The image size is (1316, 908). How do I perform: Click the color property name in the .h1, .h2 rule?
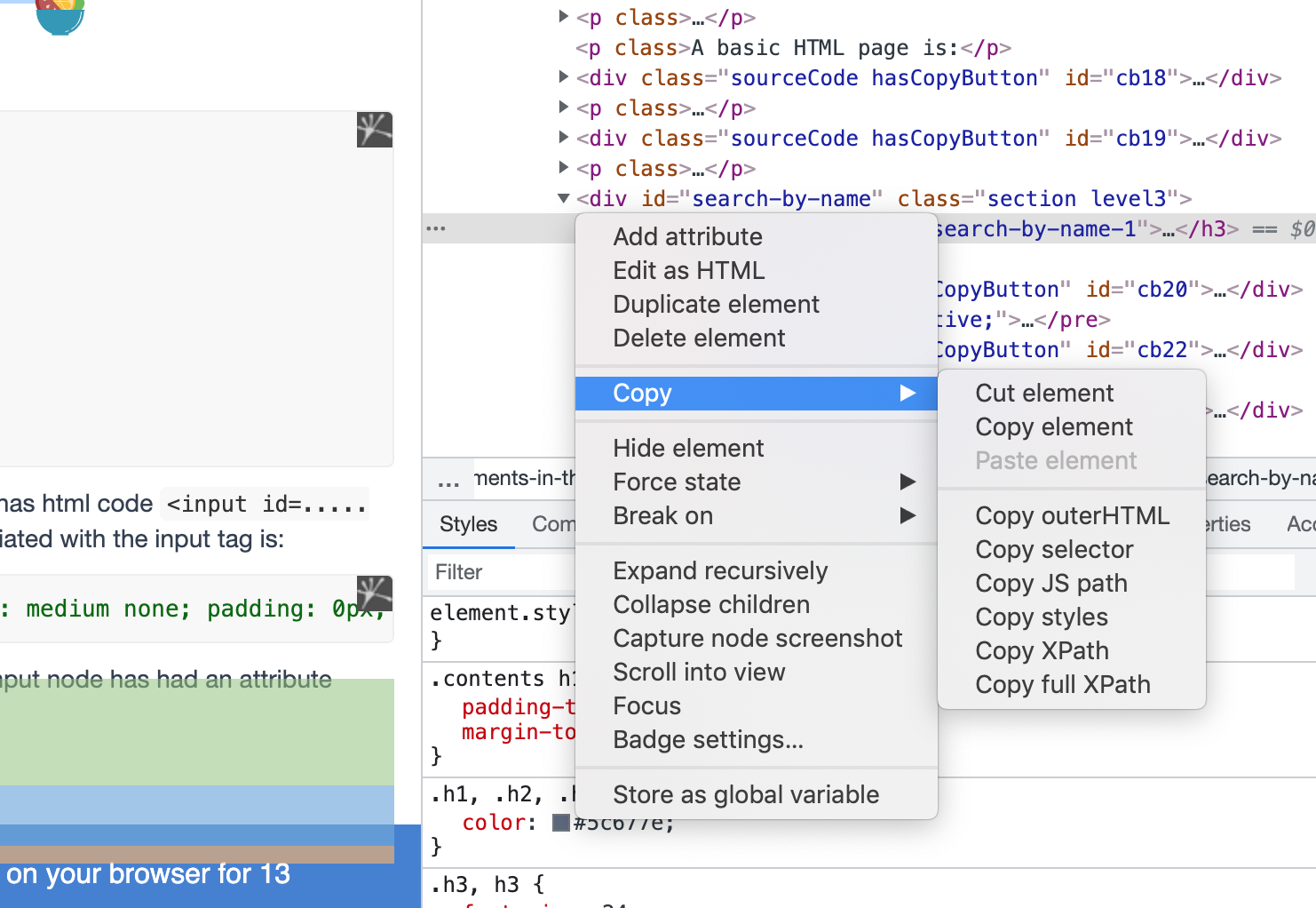point(494,823)
